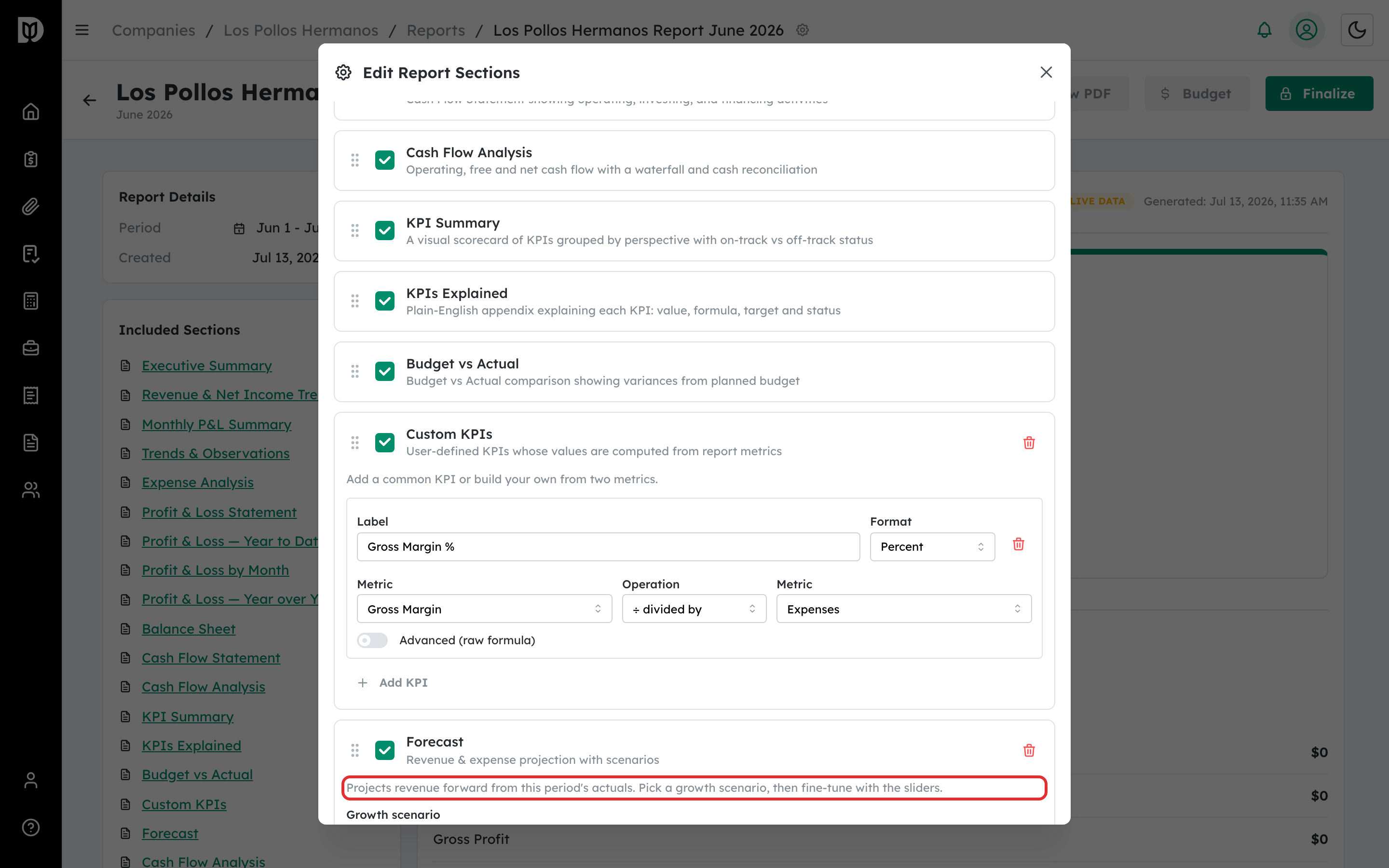Click the app logo in the sidebar
The height and width of the screenshot is (868, 1389).
[x=30, y=30]
